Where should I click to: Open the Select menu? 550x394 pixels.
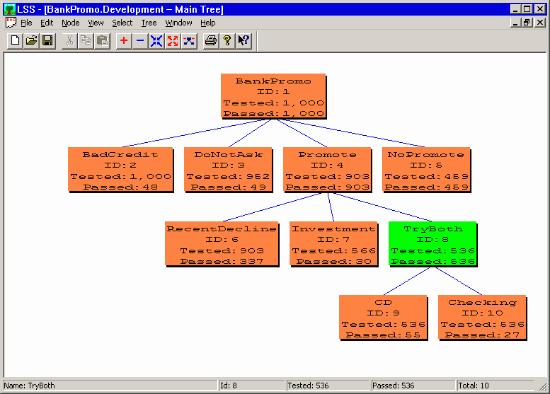pyautogui.click(x=122, y=23)
